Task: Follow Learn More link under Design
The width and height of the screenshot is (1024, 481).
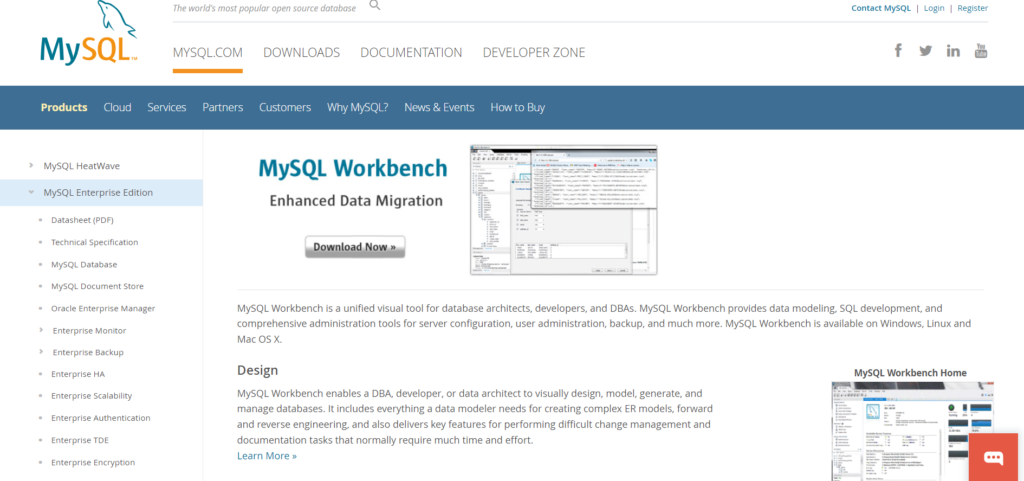Action: tap(267, 456)
